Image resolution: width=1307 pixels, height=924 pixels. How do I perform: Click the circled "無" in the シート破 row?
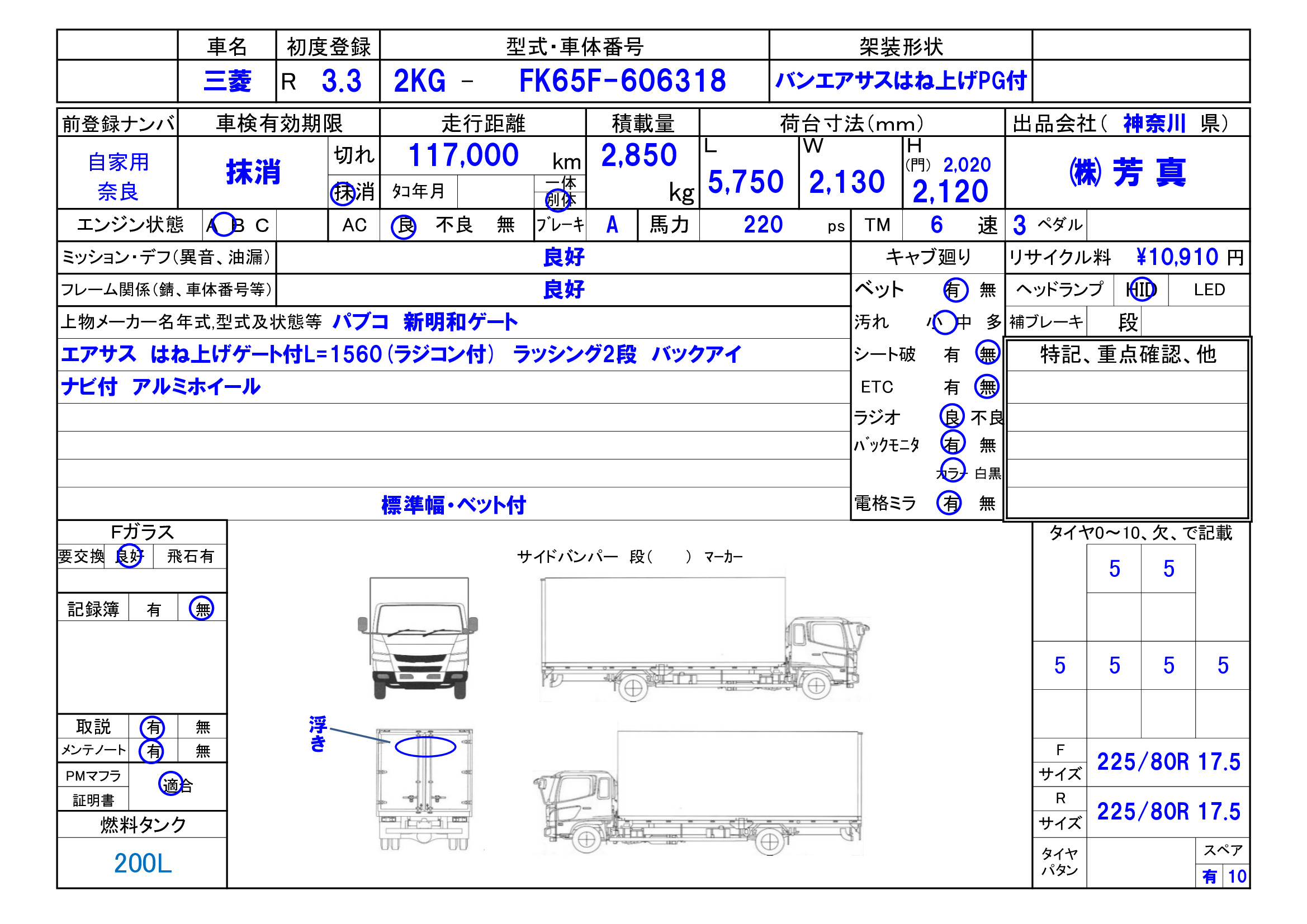pos(988,353)
